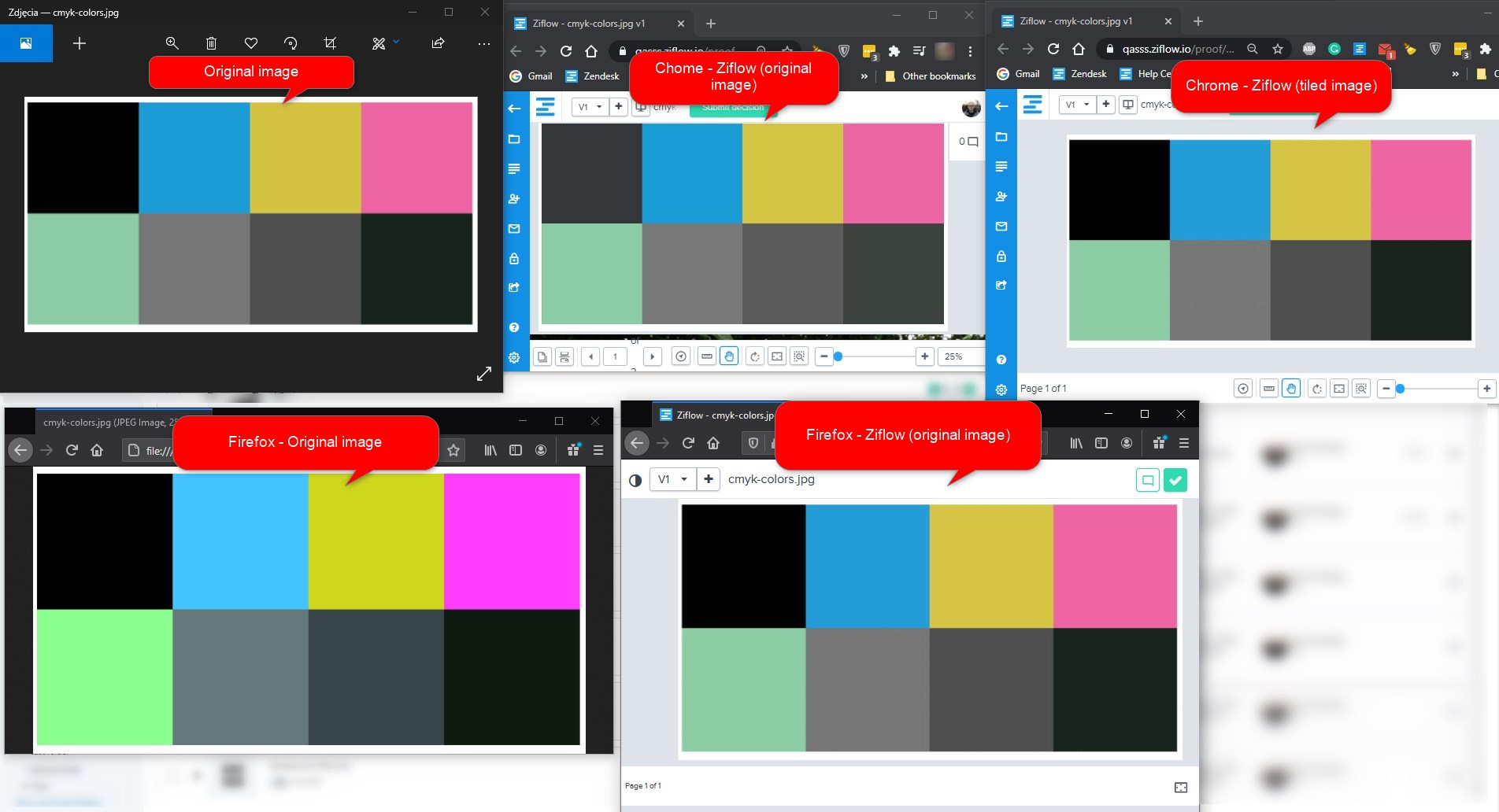Screen dimensions: 1499x812
Task: Toggle the heart favorite in Photos
Action: [251, 43]
